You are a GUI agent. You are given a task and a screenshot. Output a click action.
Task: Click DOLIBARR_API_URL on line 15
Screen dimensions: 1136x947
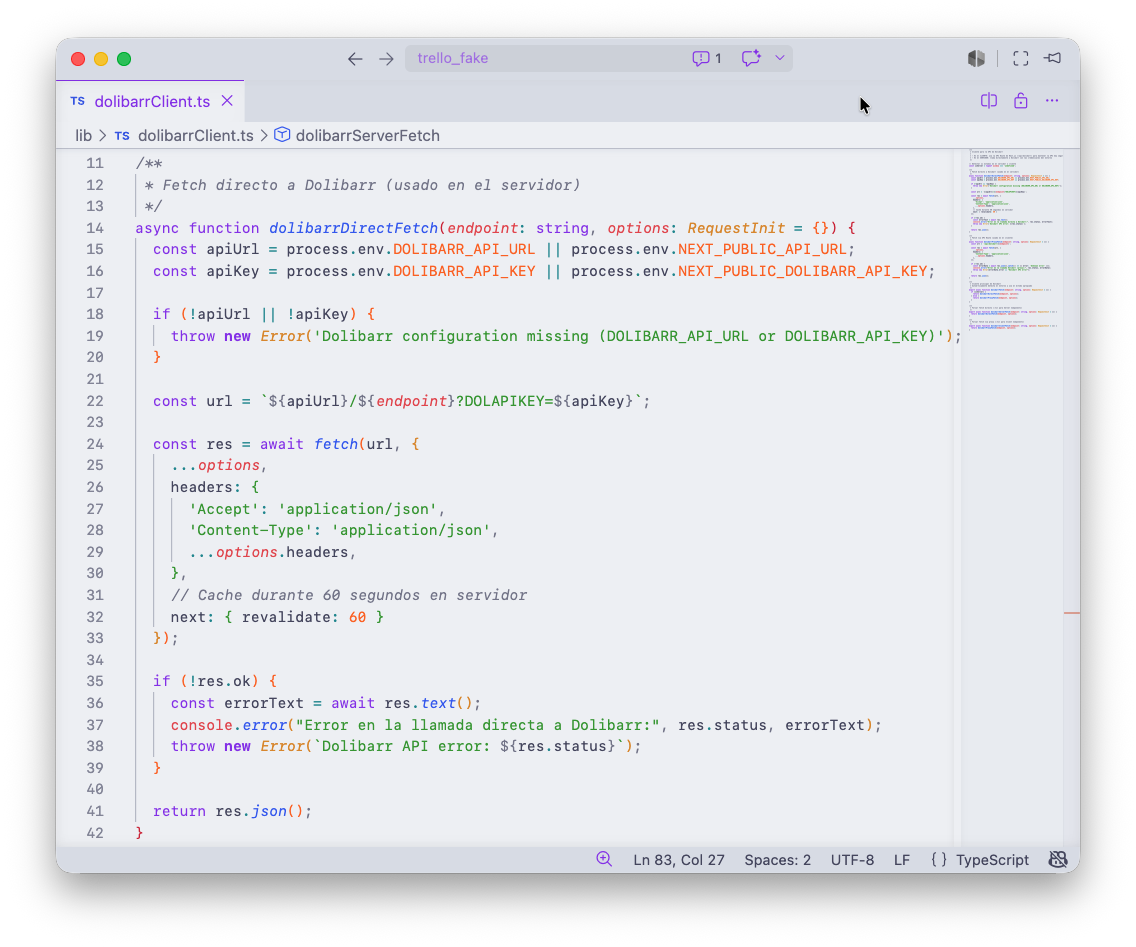[464, 249]
